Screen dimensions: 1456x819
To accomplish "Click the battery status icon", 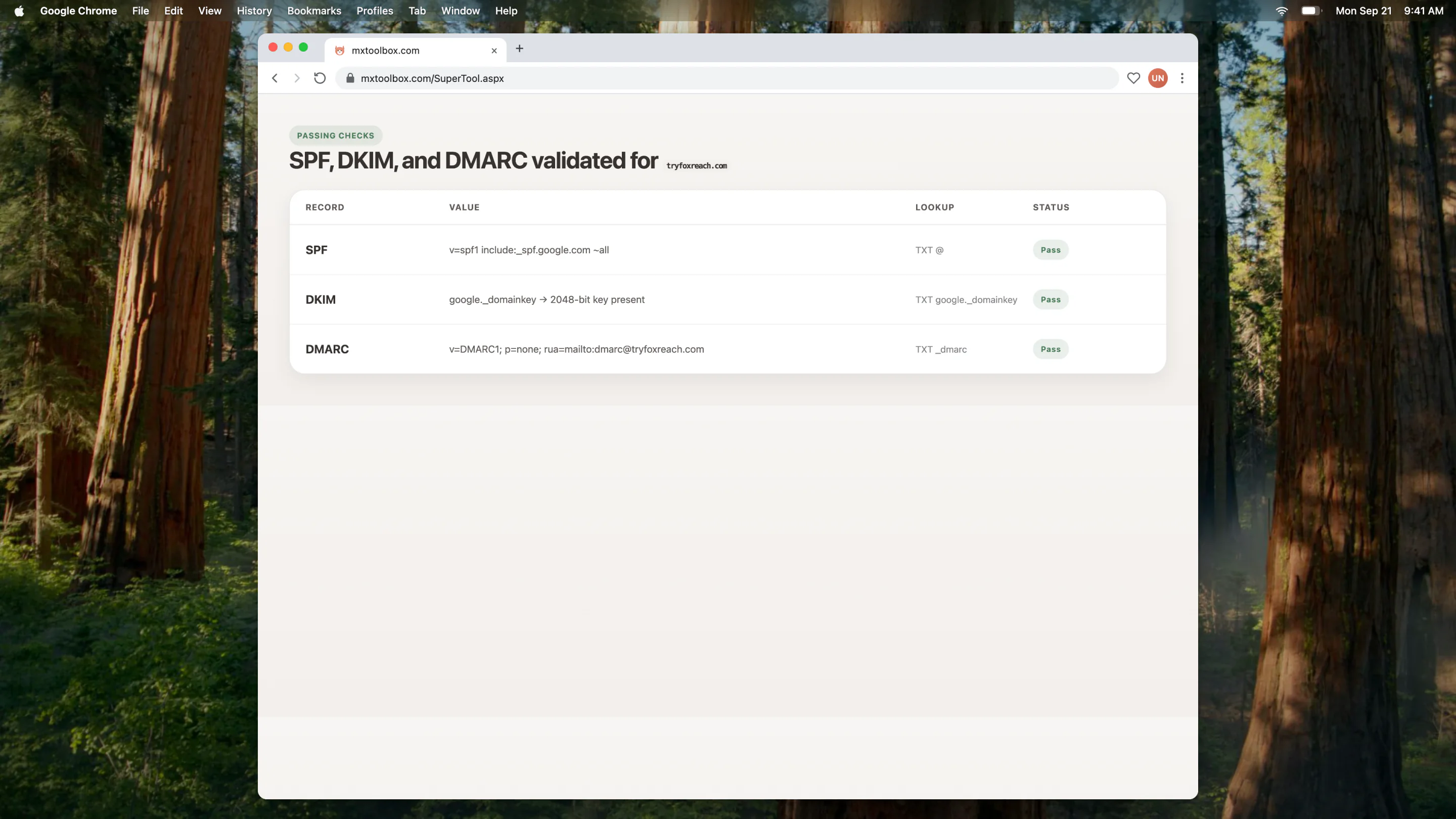I will 1311,11.
